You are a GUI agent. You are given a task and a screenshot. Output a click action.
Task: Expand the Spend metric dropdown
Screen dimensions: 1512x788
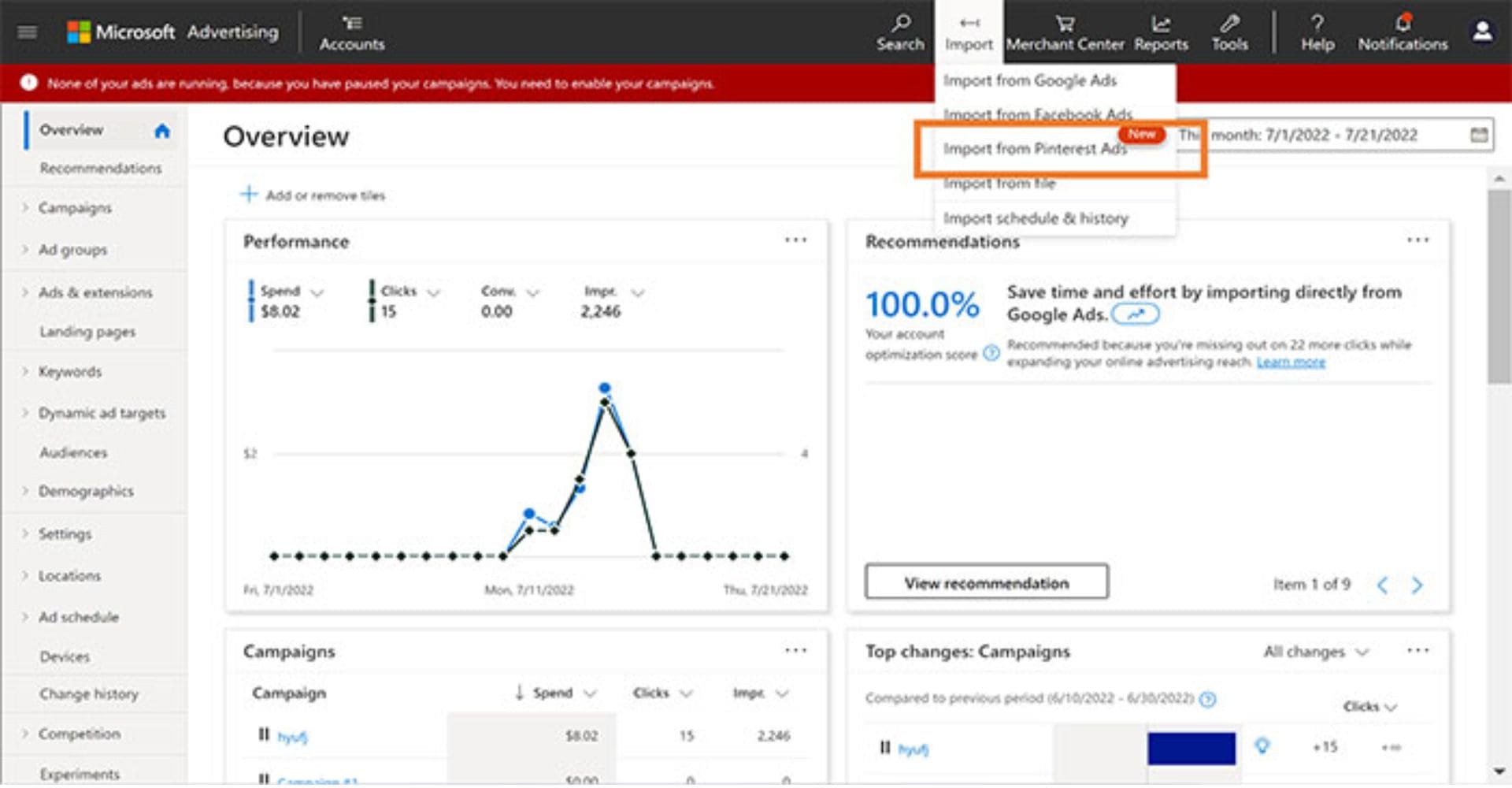coord(317,292)
